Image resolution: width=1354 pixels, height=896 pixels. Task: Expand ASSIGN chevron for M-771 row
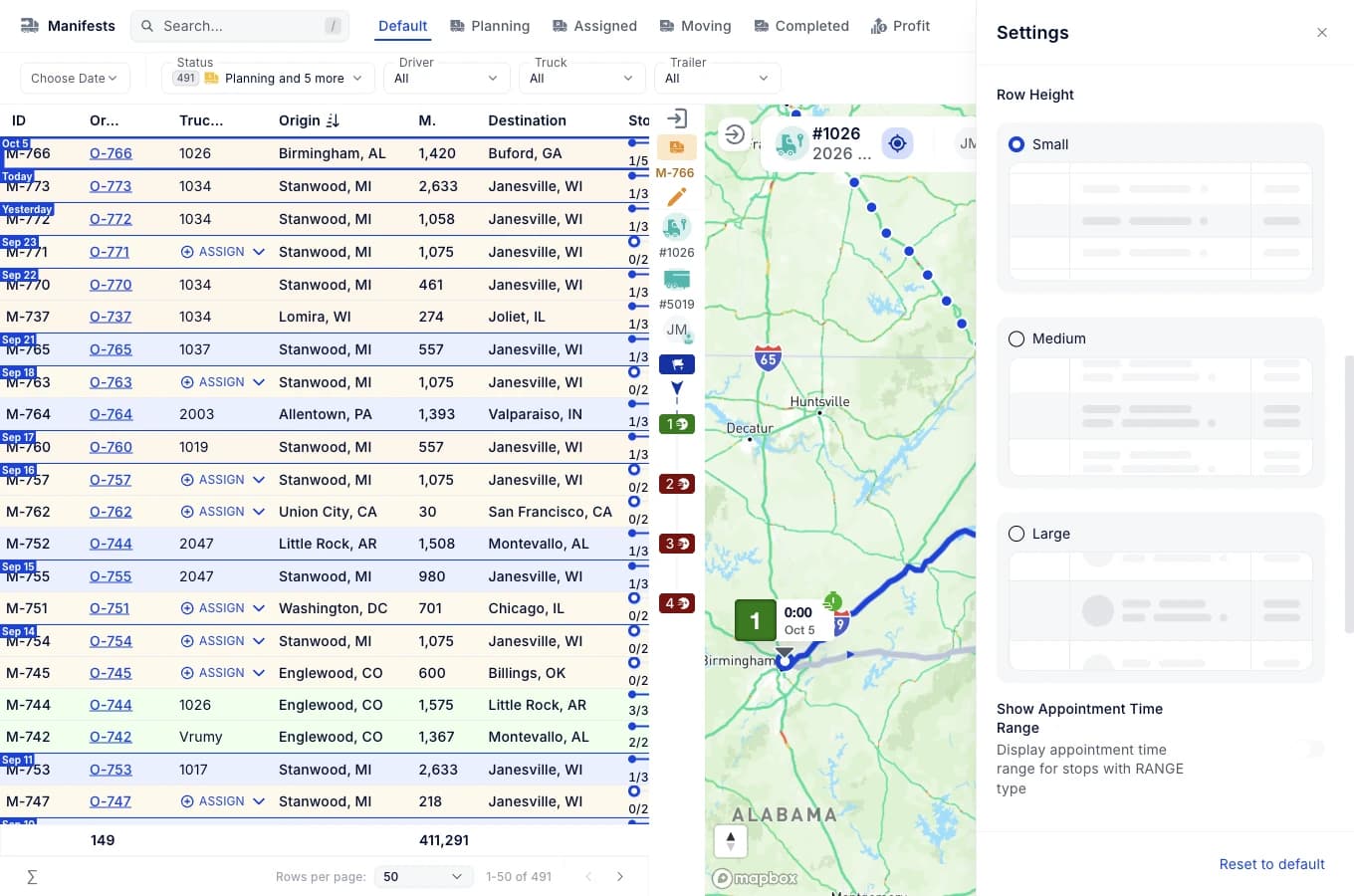tap(259, 253)
